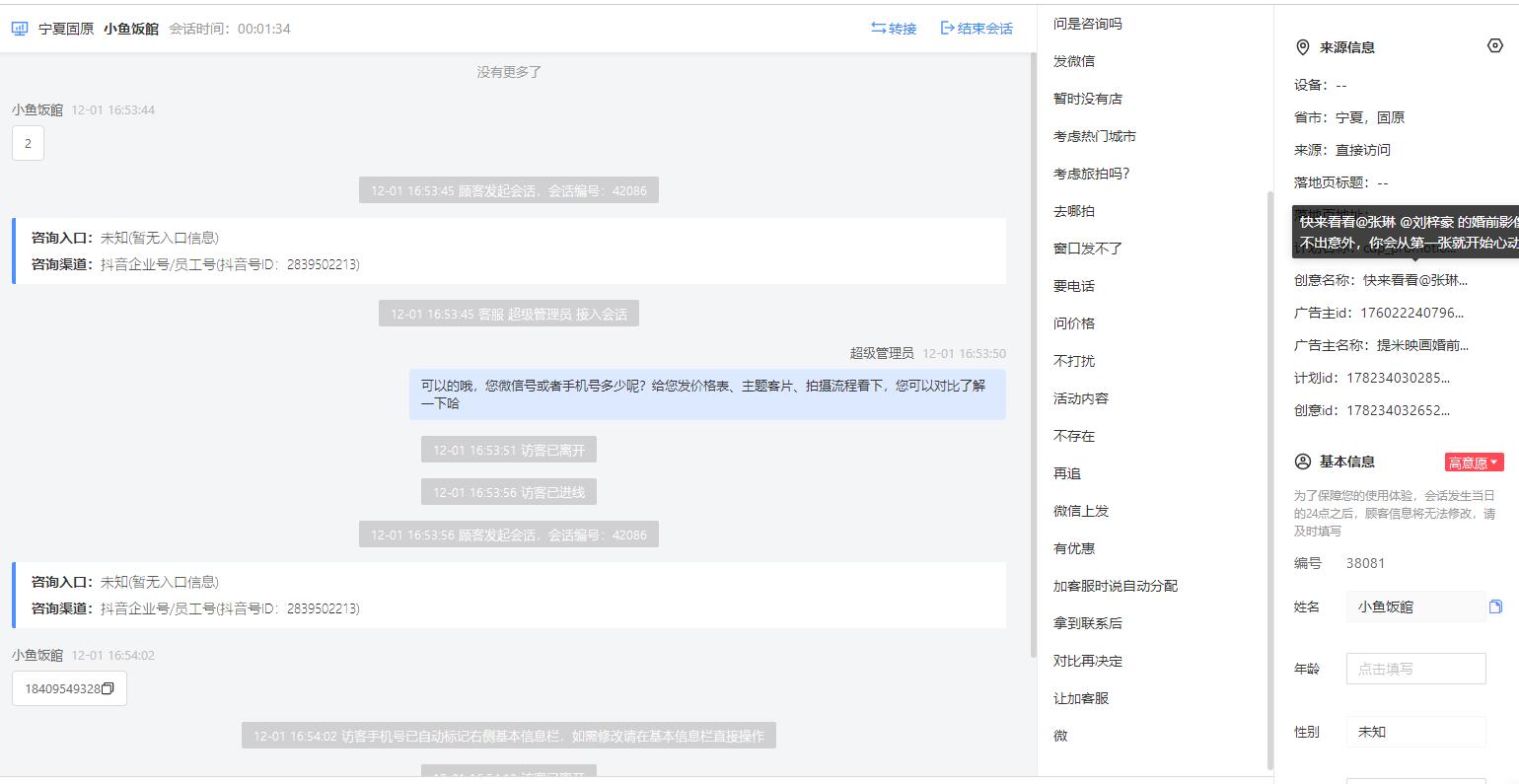Image resolution: width=1519 pixels, height=784 pixels.
Task: Select quick reply 让加客服
Action: coord(1080,698)
